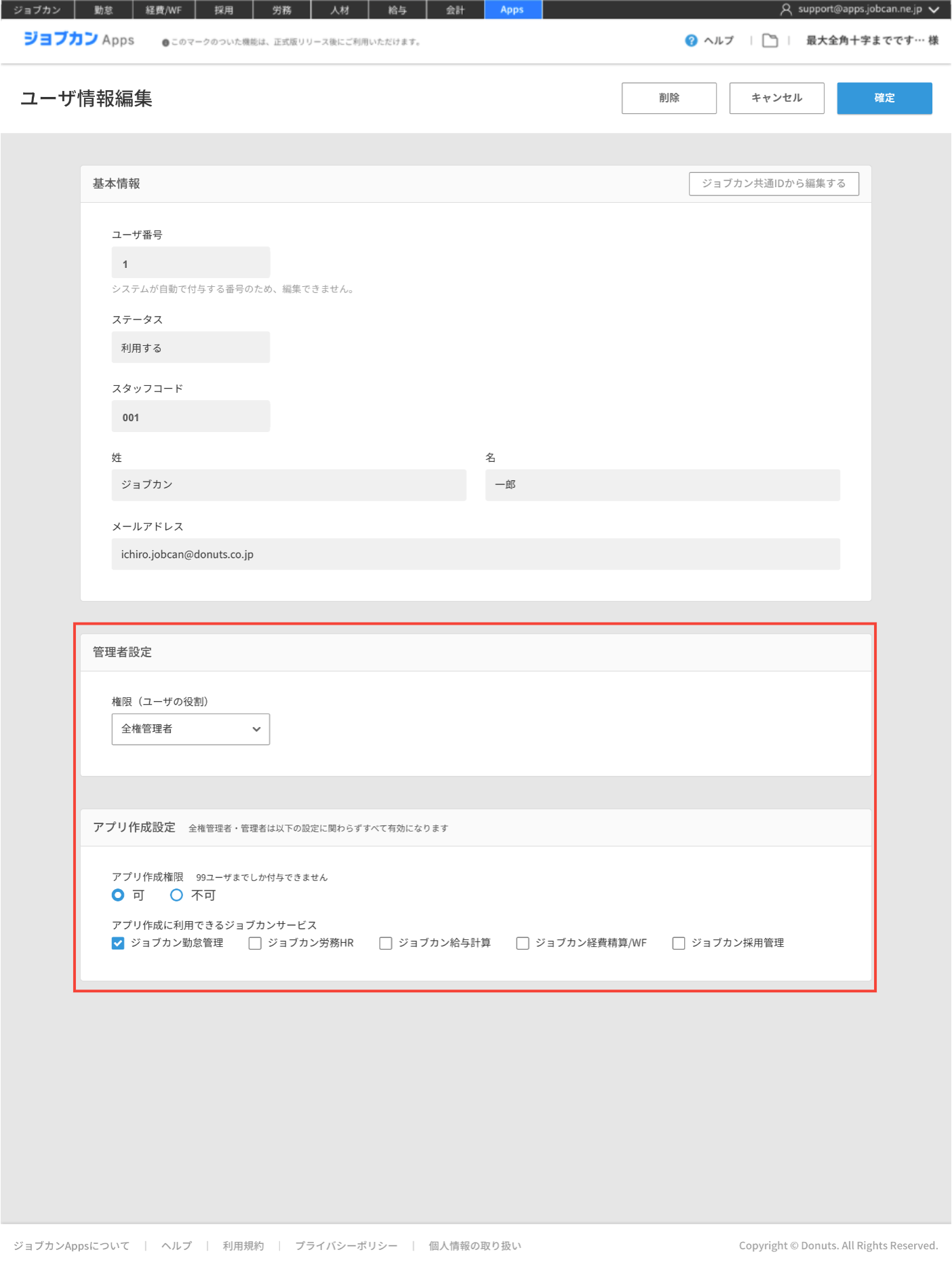Open プライバシーポリシー footer link

(x=346, y=1246)
